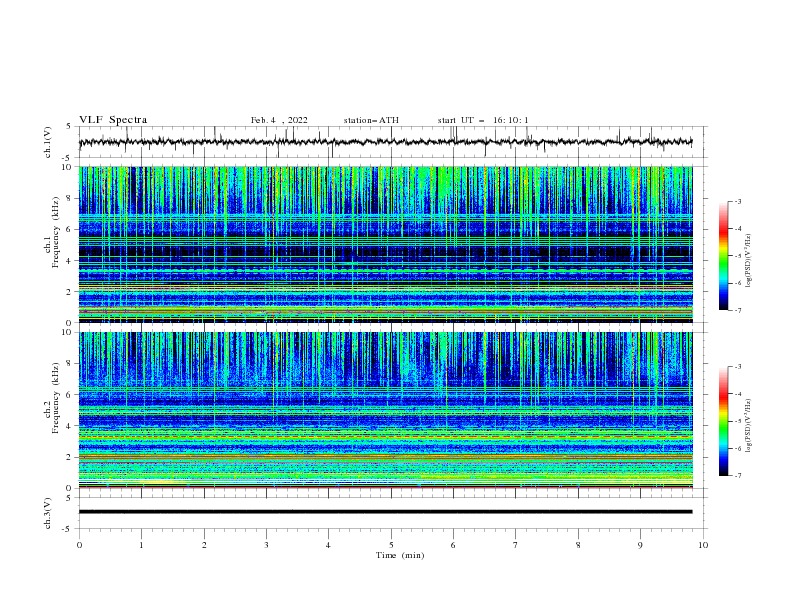Click the '-3' value on upper colorbar
This screenshot has width=792, height=612.
[x=737, y=201]
